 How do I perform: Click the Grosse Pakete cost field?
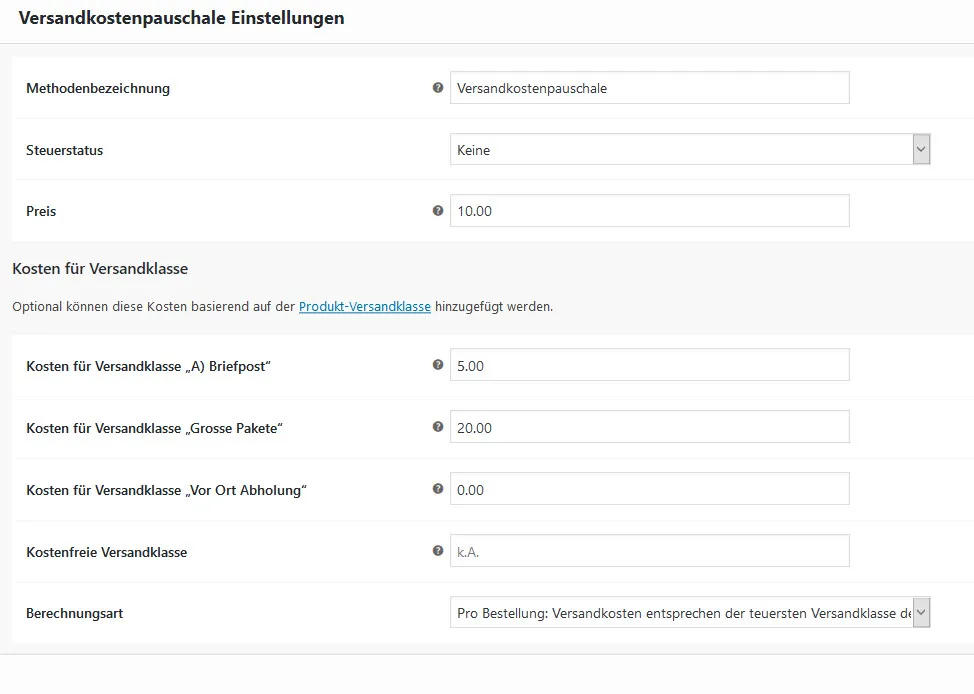point(650,427)
